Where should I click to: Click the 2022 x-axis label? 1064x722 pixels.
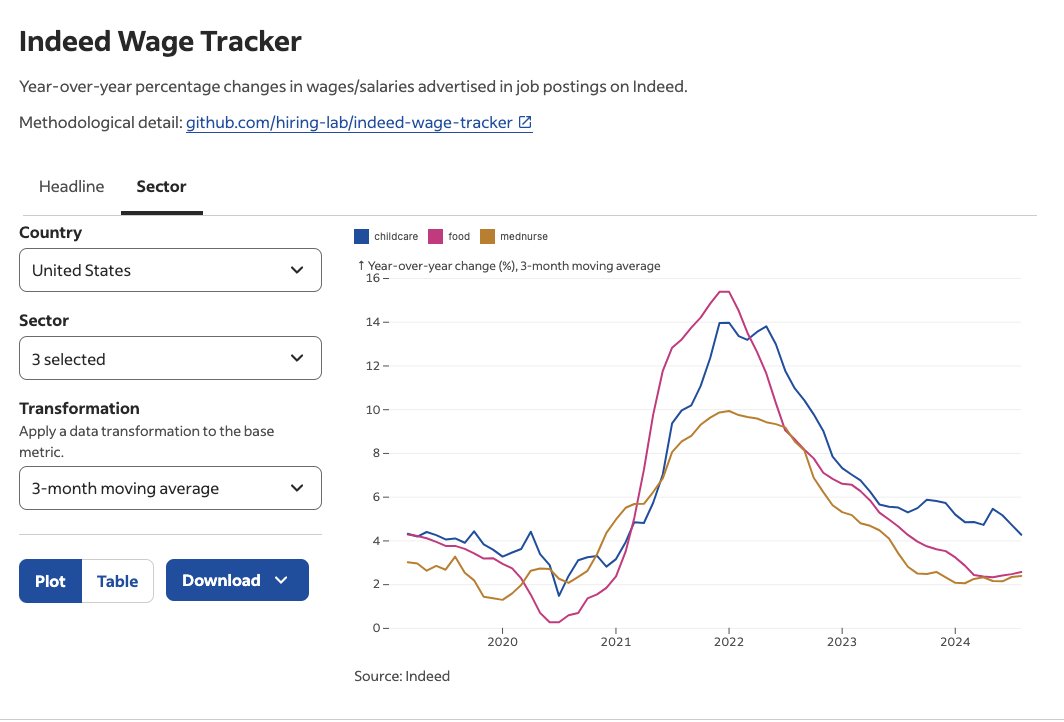(x=729, y=642)
